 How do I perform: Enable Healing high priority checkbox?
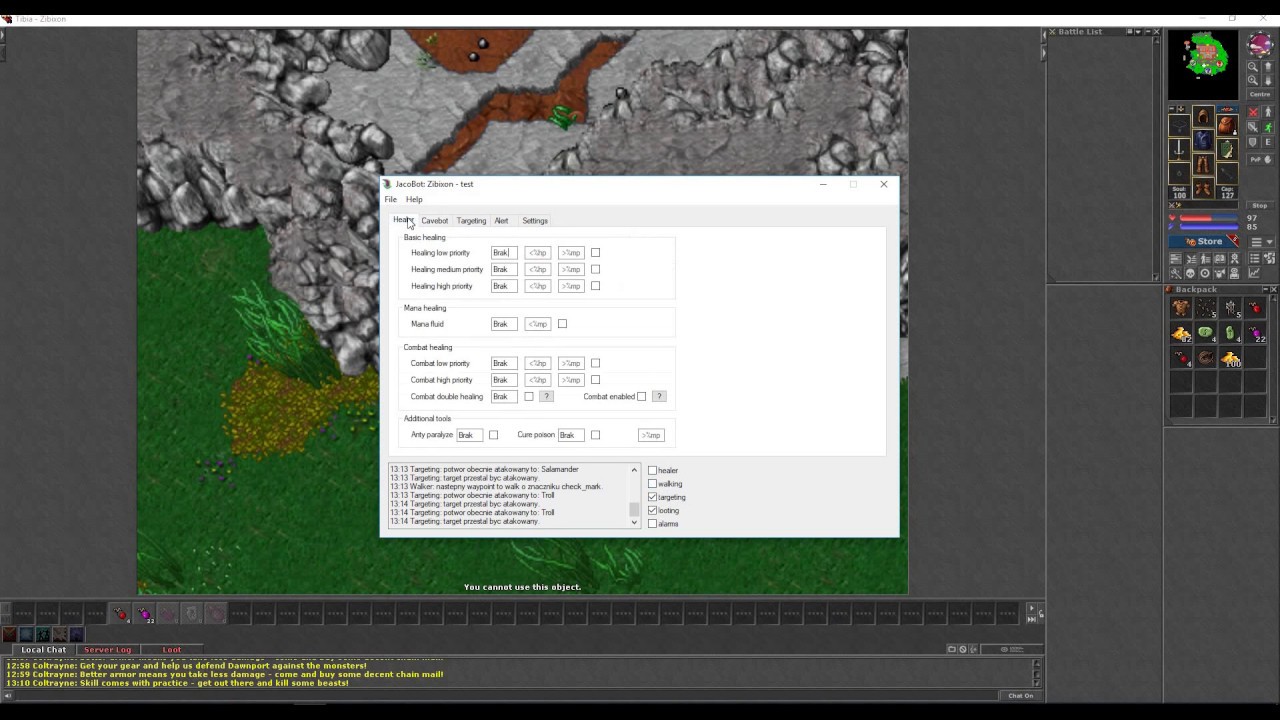point(595,286)
